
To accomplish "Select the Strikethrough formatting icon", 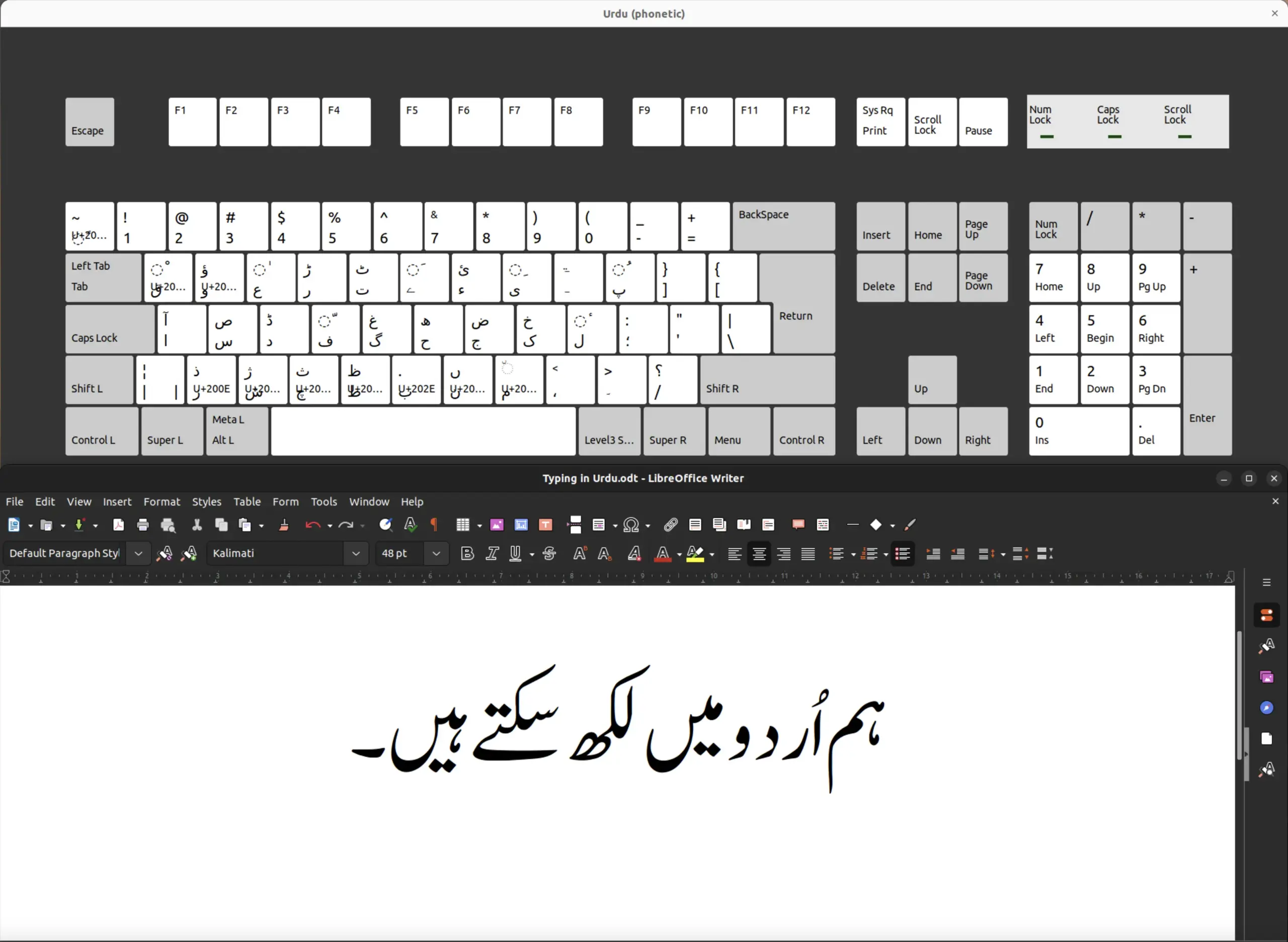I will [549, 553].
